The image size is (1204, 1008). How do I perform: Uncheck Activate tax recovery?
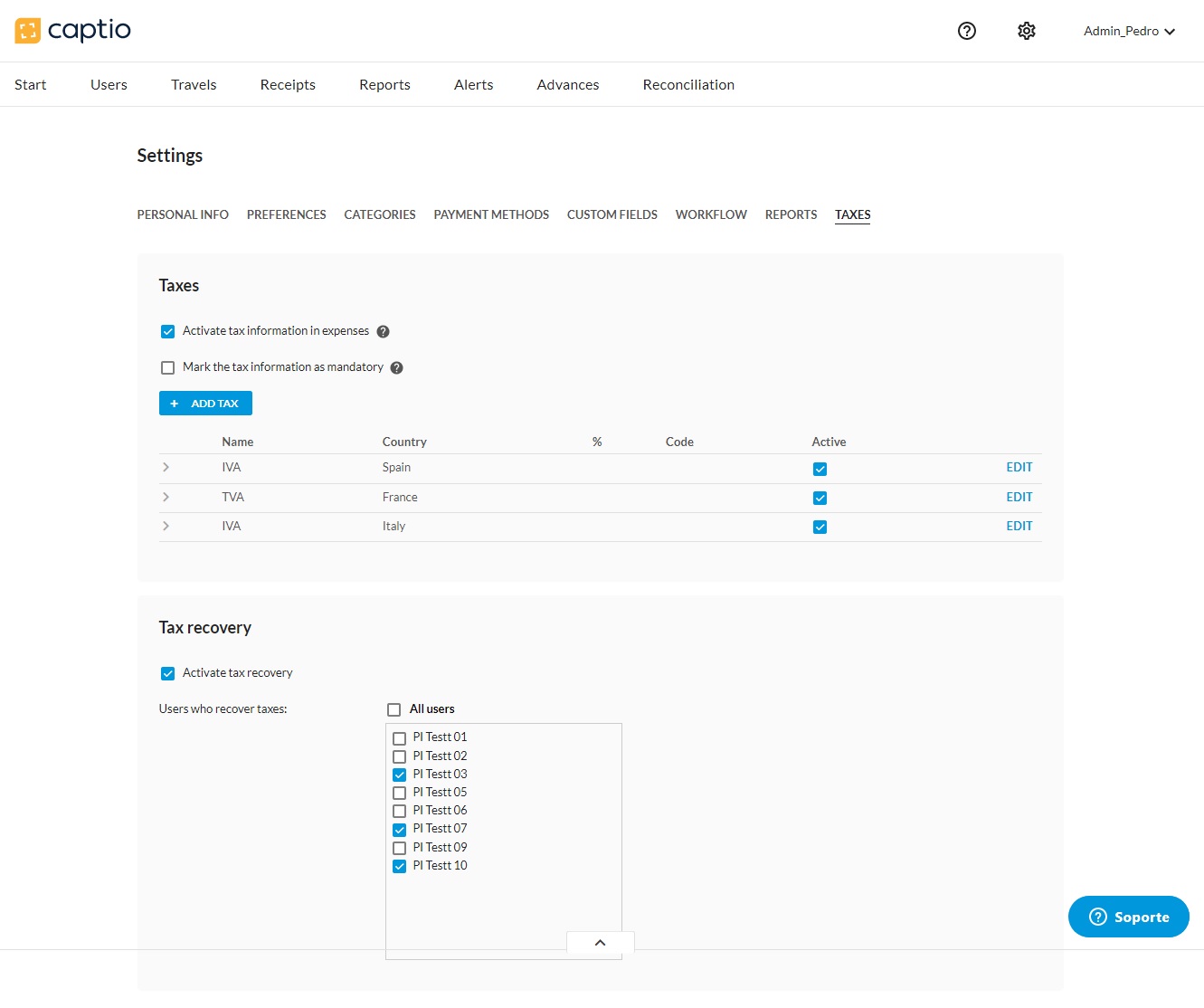(167, 674)
